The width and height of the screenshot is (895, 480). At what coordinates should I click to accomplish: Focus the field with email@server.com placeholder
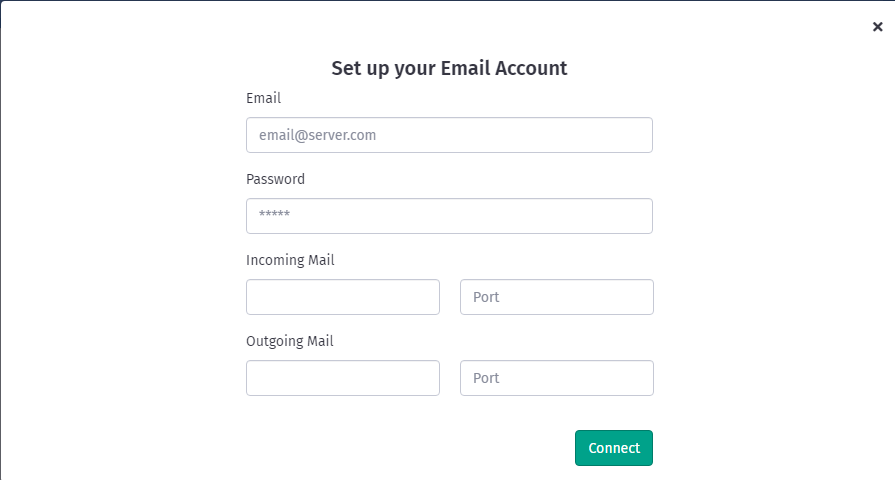pyautogui.click(x=449, y=135)
